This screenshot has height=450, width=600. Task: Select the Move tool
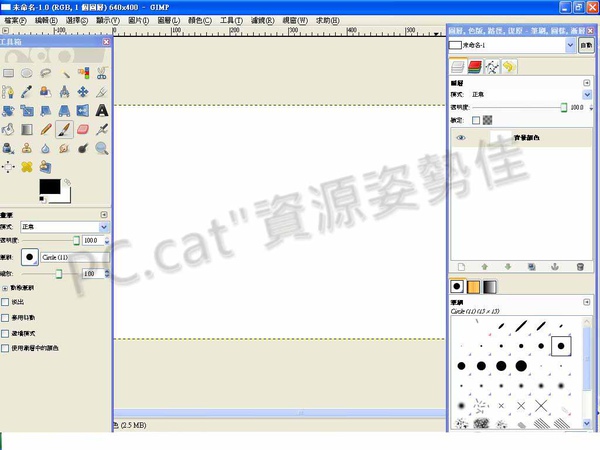click(x=83, y=92)
